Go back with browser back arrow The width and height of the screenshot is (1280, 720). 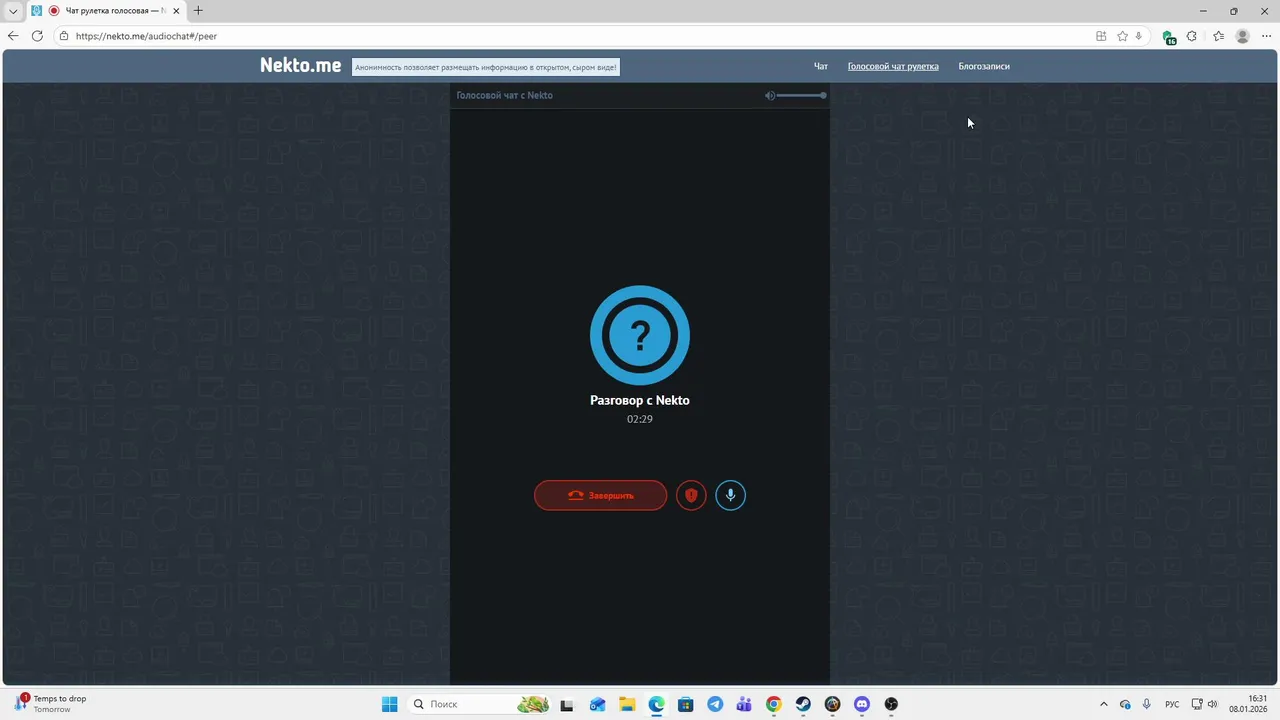click(x=13, y=36)
